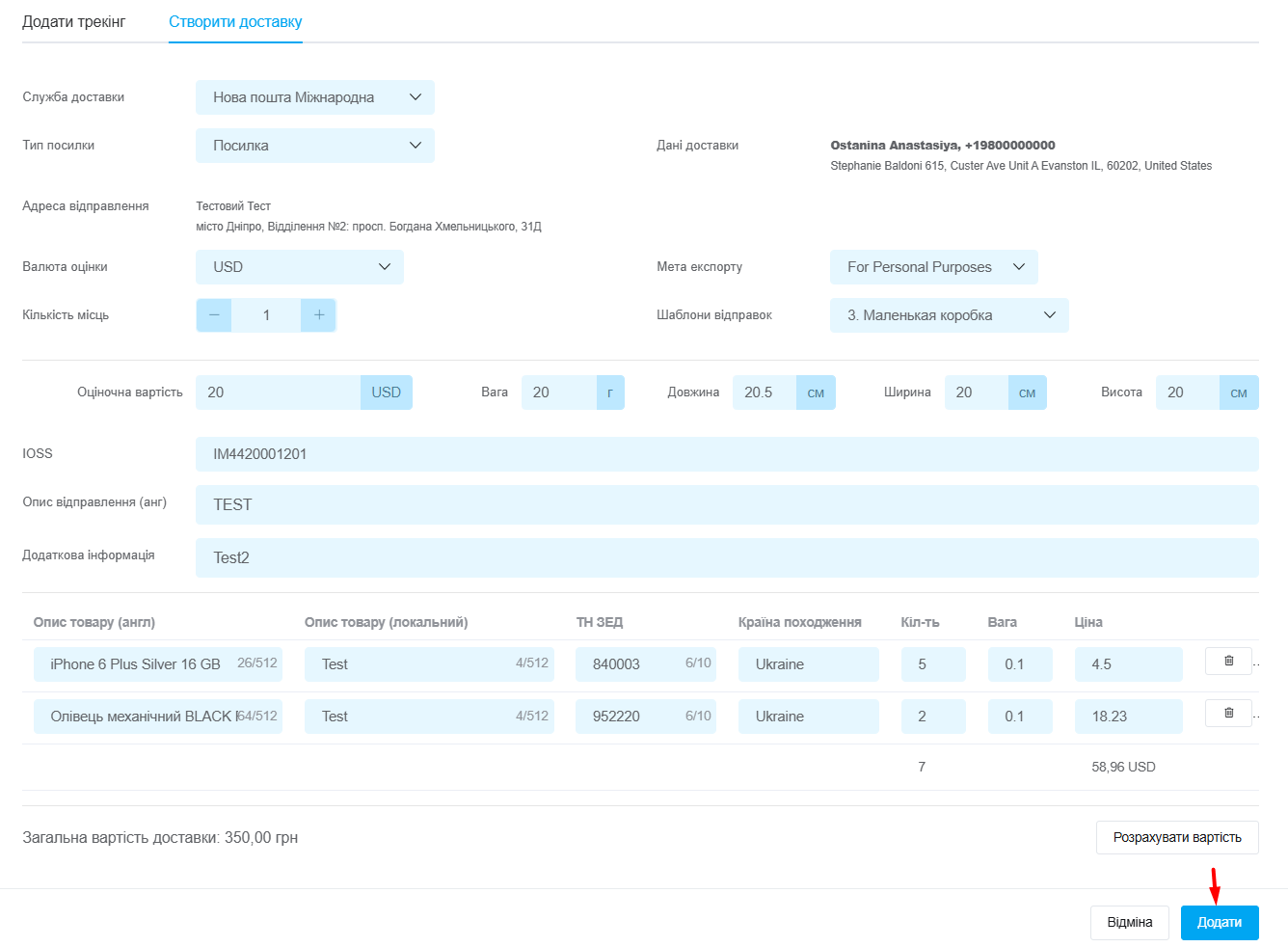Edit price 18.23 field
Viewport: 1288px width, 947px height.
click(1129, 717)
